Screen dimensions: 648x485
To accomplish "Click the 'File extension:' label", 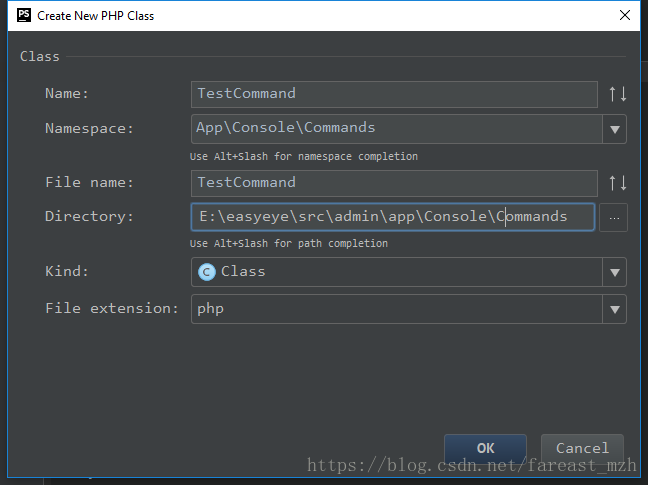I will point(112,309).
